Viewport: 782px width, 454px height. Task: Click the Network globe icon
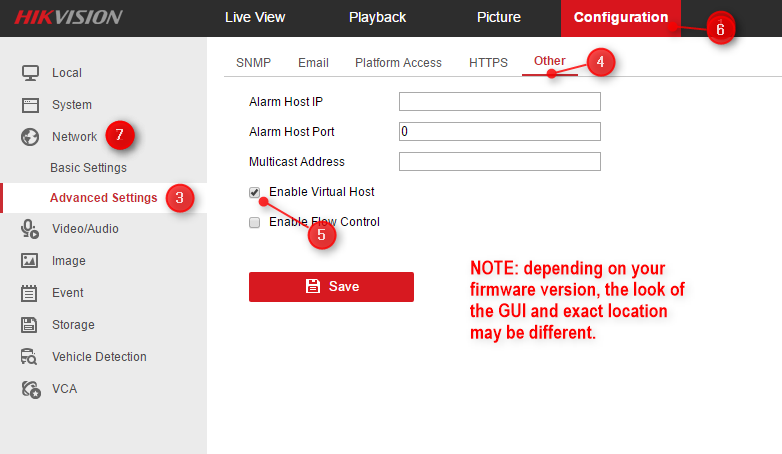coord(30,137)
